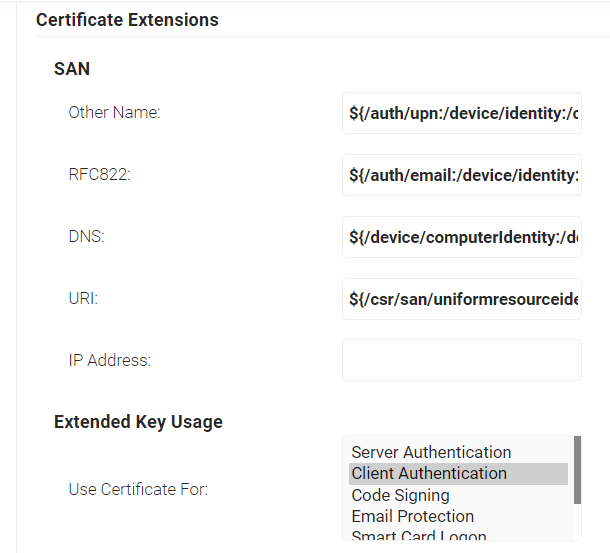The height and width of the screenshot is (553, 610).
Task: Click the Extended Key Usage heading
Action: pyautogui.click(x=138, y=421)
